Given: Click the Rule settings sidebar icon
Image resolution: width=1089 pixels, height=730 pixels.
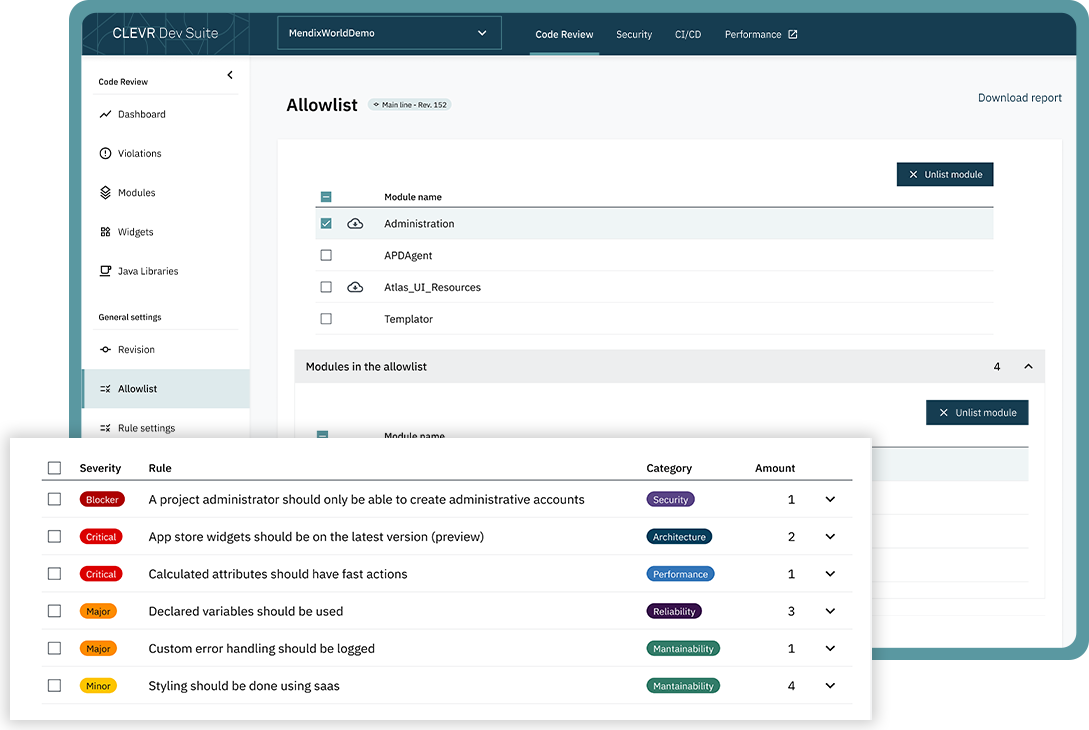Looking at the screenshot, I should pyautogui.click(x=105, y=428).
